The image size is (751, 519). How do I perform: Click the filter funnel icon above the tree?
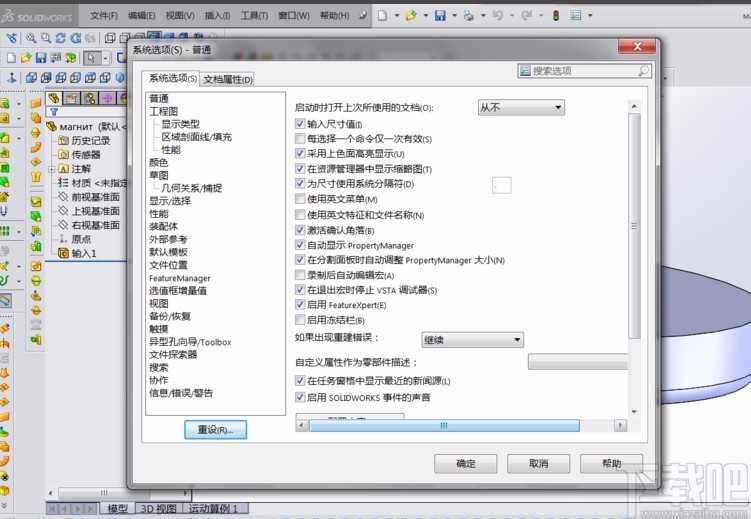pyautogui.click(x=54, y=112)
